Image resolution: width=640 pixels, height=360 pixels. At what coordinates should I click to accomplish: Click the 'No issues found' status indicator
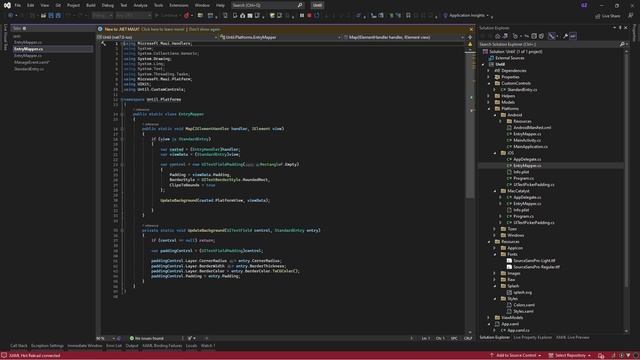tap(147, 338)
